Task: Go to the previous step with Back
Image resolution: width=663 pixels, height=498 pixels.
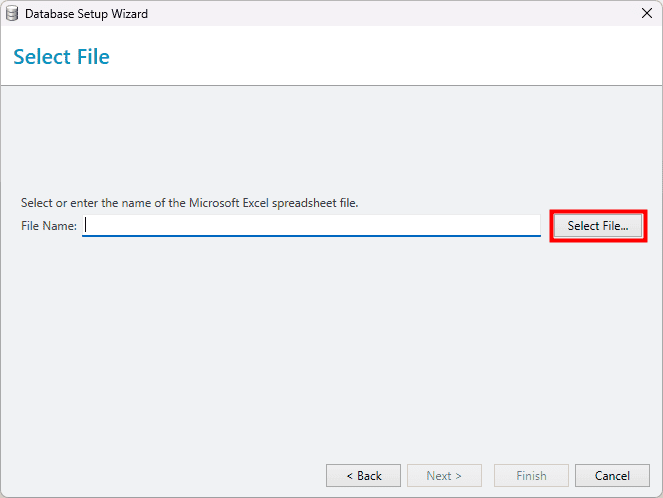Action: 363,476
